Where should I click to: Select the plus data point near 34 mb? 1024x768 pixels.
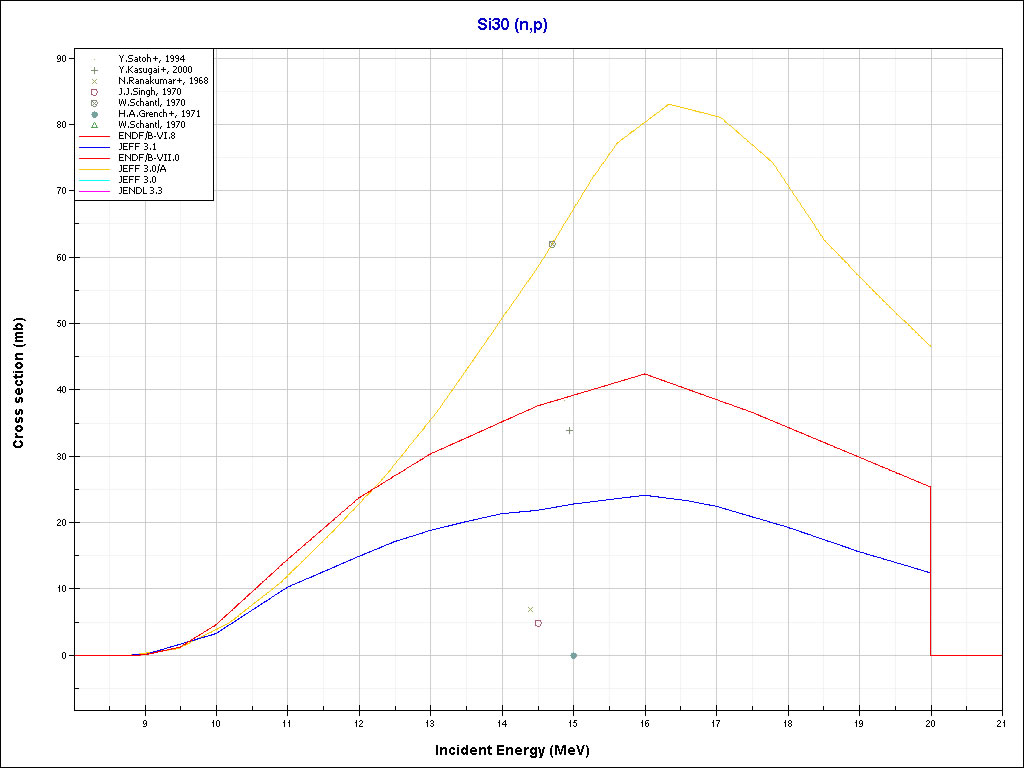(x=570, y=430)
